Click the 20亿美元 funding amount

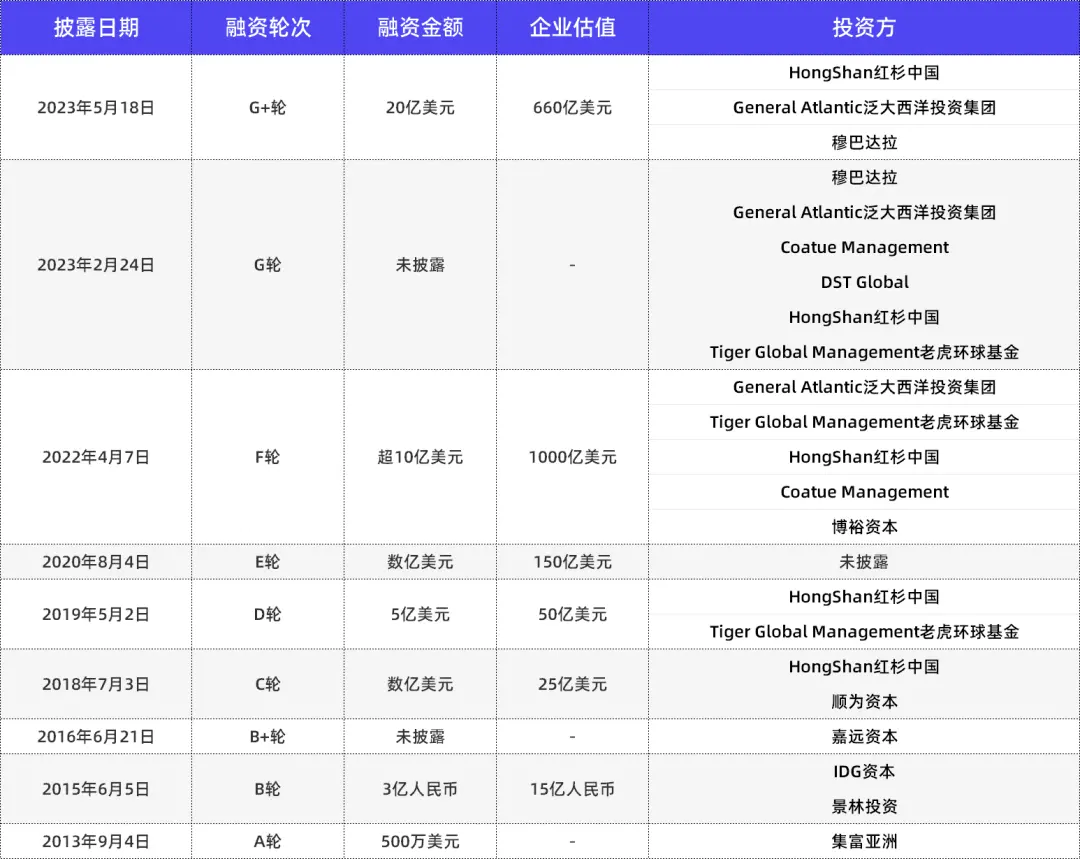coord(420,107)
